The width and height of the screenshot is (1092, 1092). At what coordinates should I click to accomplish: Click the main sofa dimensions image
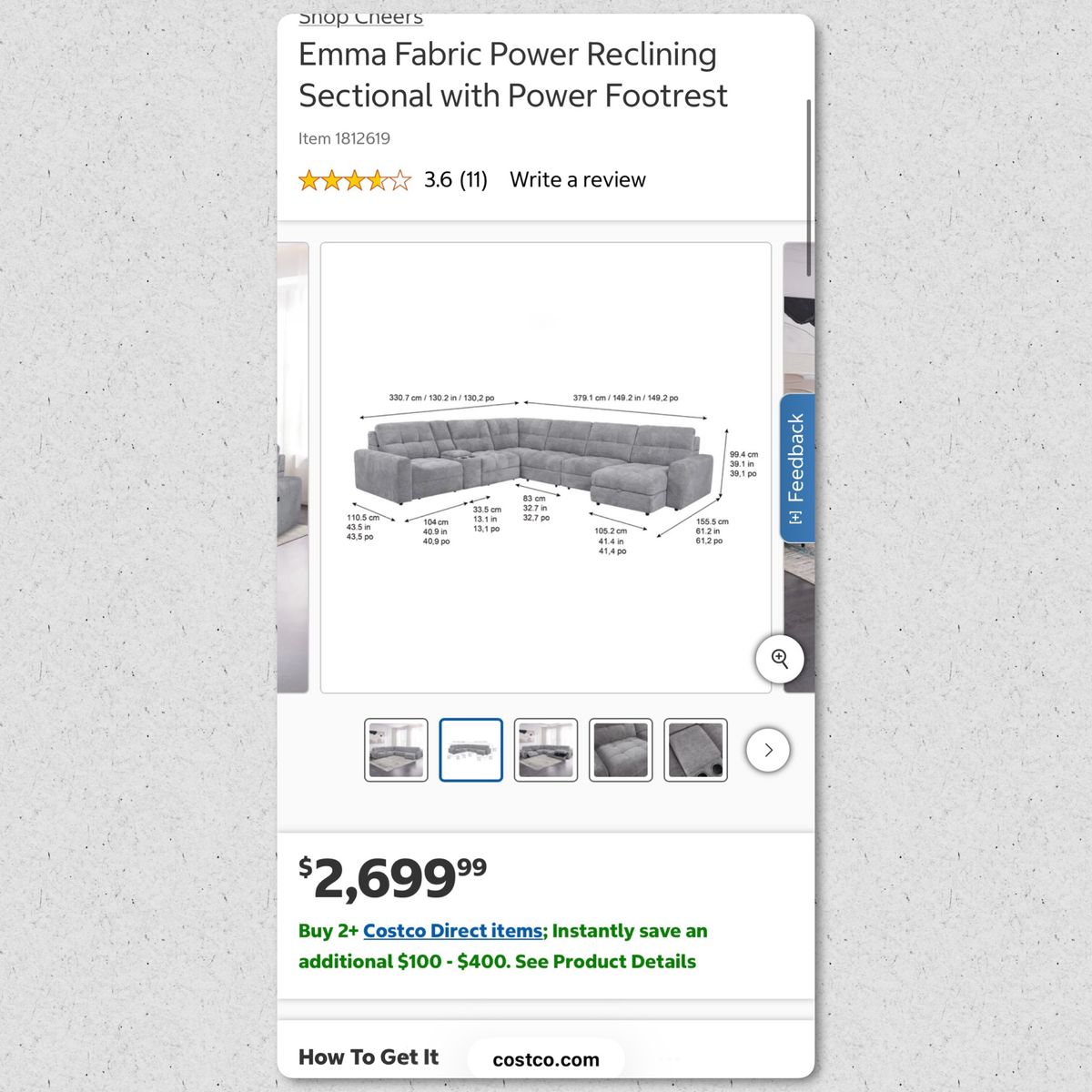pos(546,468)
